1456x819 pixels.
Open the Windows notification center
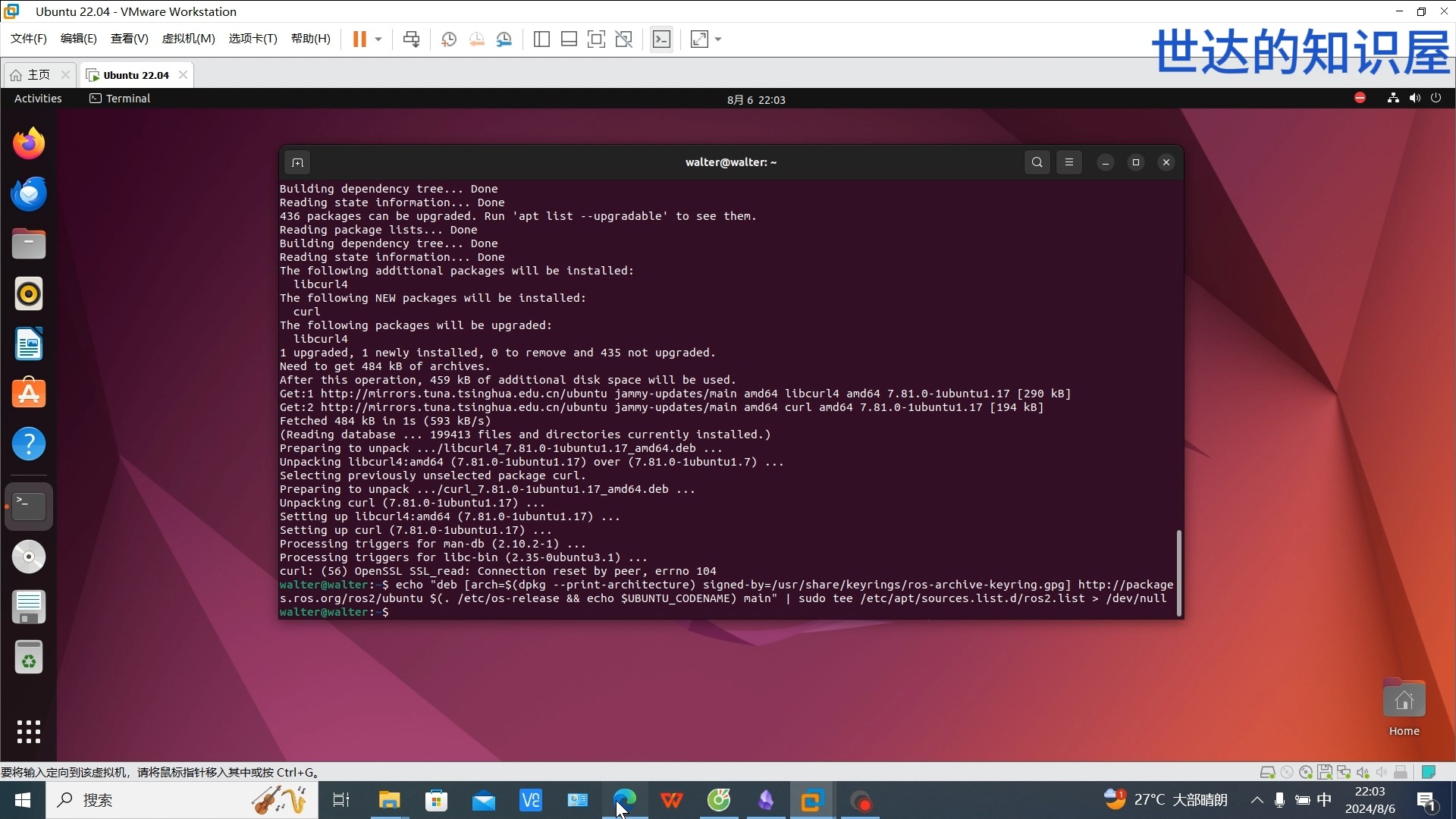1426,800
